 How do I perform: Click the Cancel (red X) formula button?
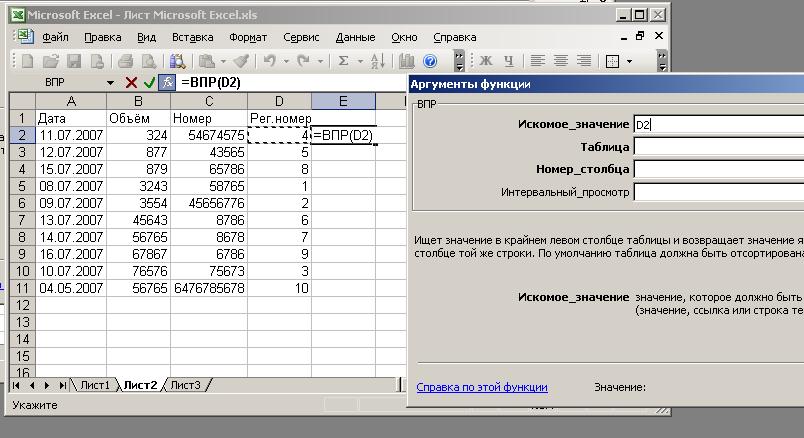[x=131, y=82]
